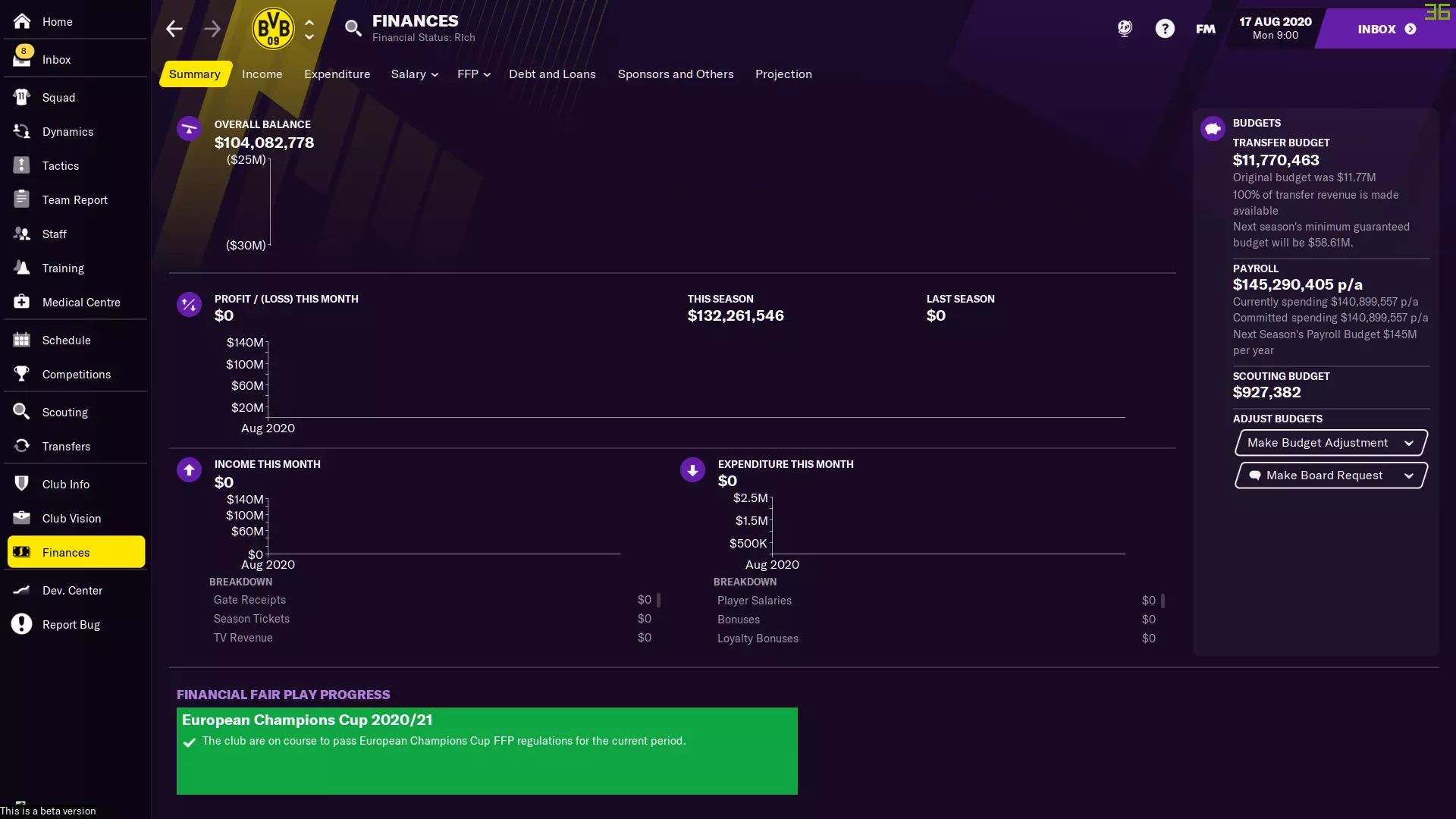This screenshot has width=1456, height=819.
Task: Click the INBOX continue button
Action: 1386,29
